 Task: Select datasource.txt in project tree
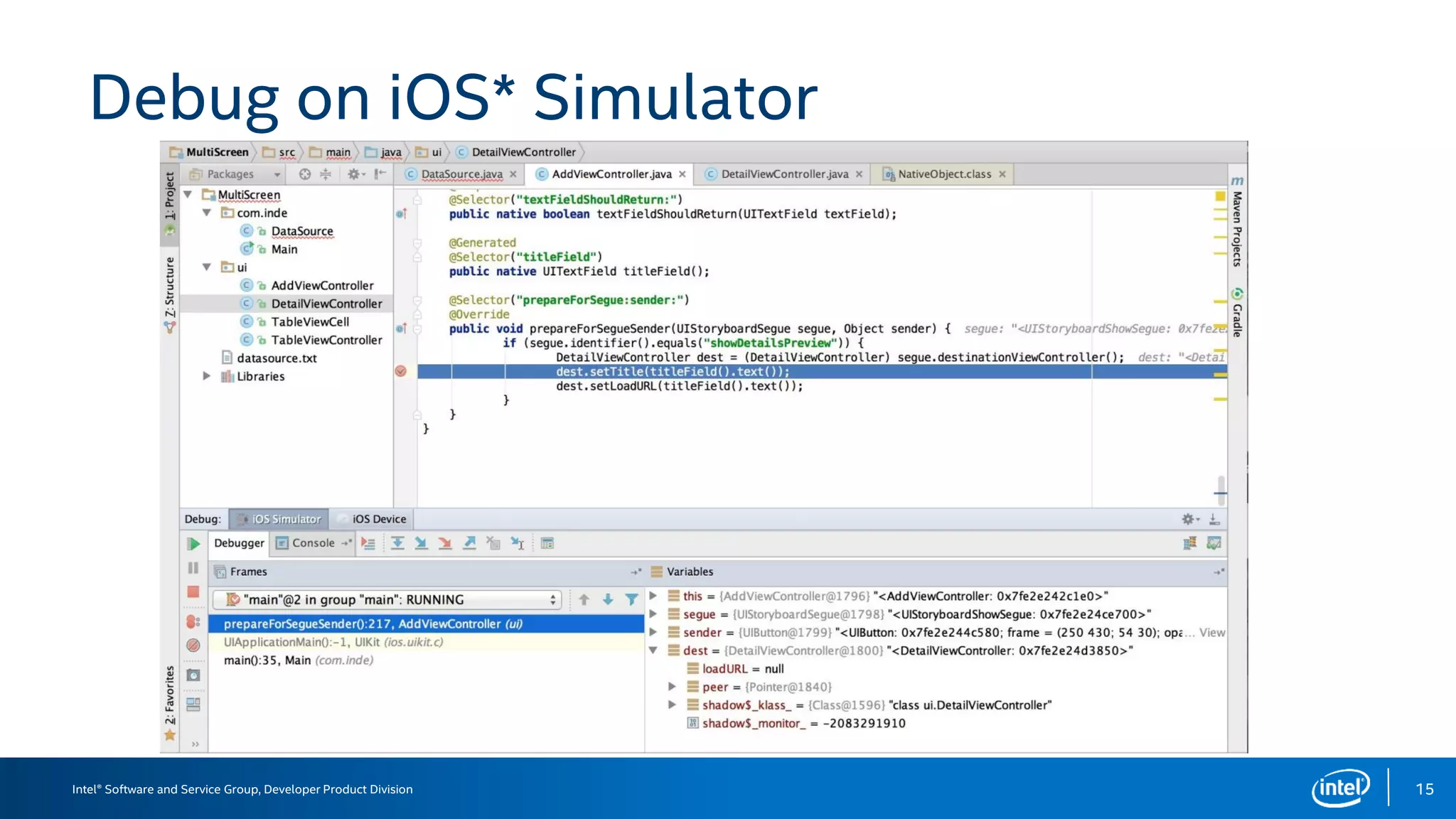(x=277, y=358)
